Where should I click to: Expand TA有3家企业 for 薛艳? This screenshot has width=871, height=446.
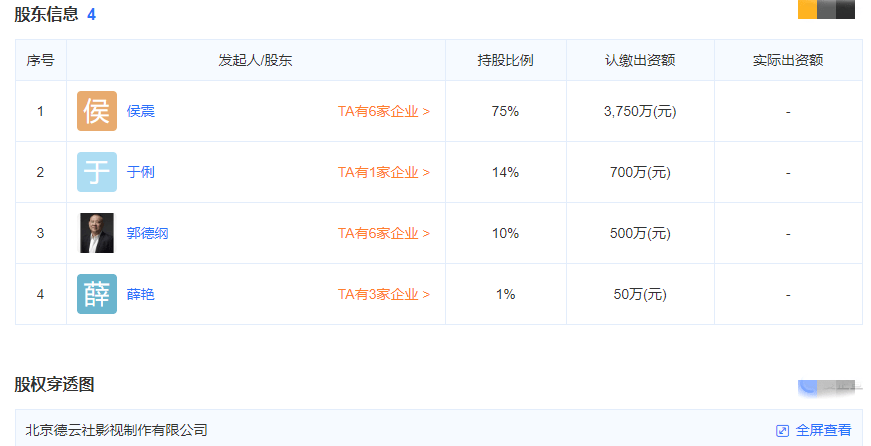click(x=384, y=294)
